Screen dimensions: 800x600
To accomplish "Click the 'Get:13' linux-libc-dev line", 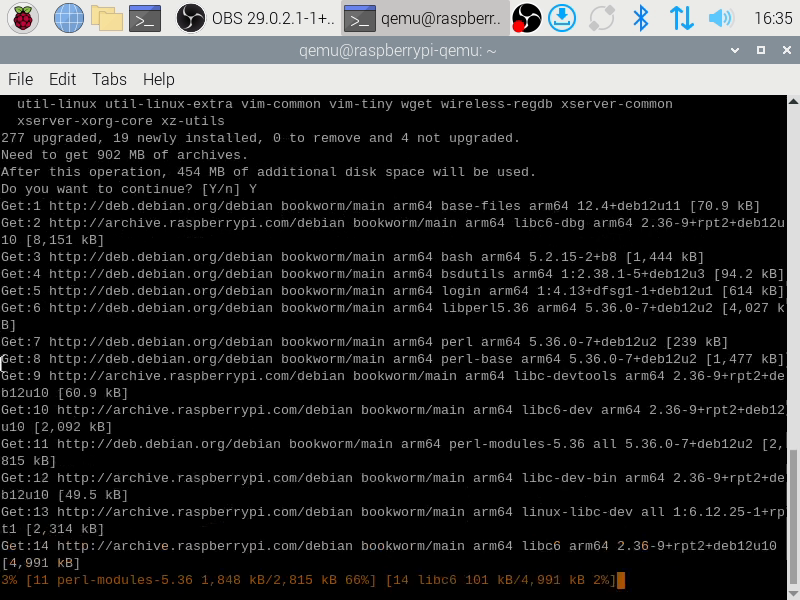I will 393,520.
